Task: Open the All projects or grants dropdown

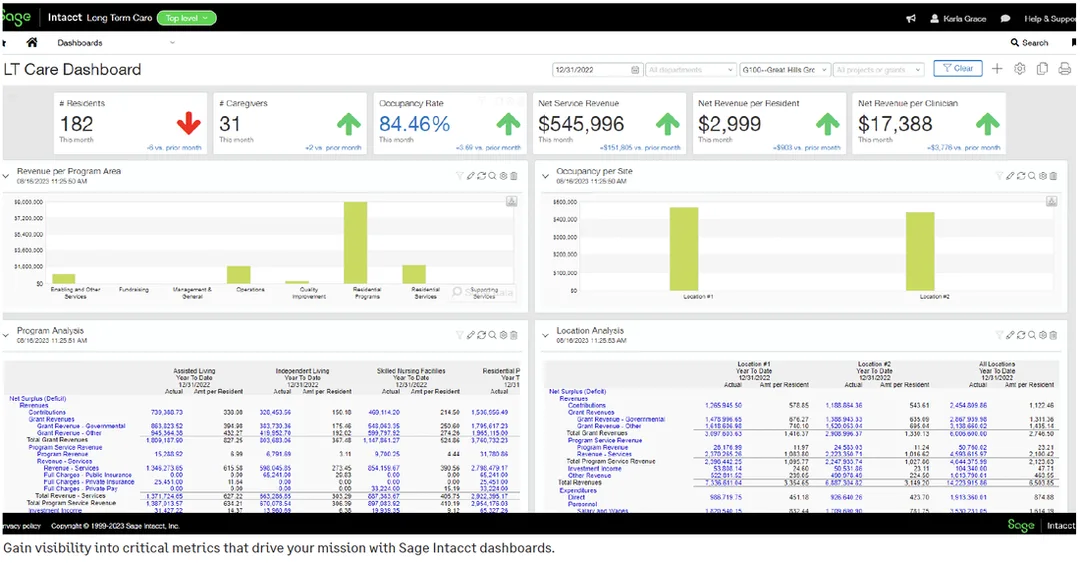Action: point(878,70)
